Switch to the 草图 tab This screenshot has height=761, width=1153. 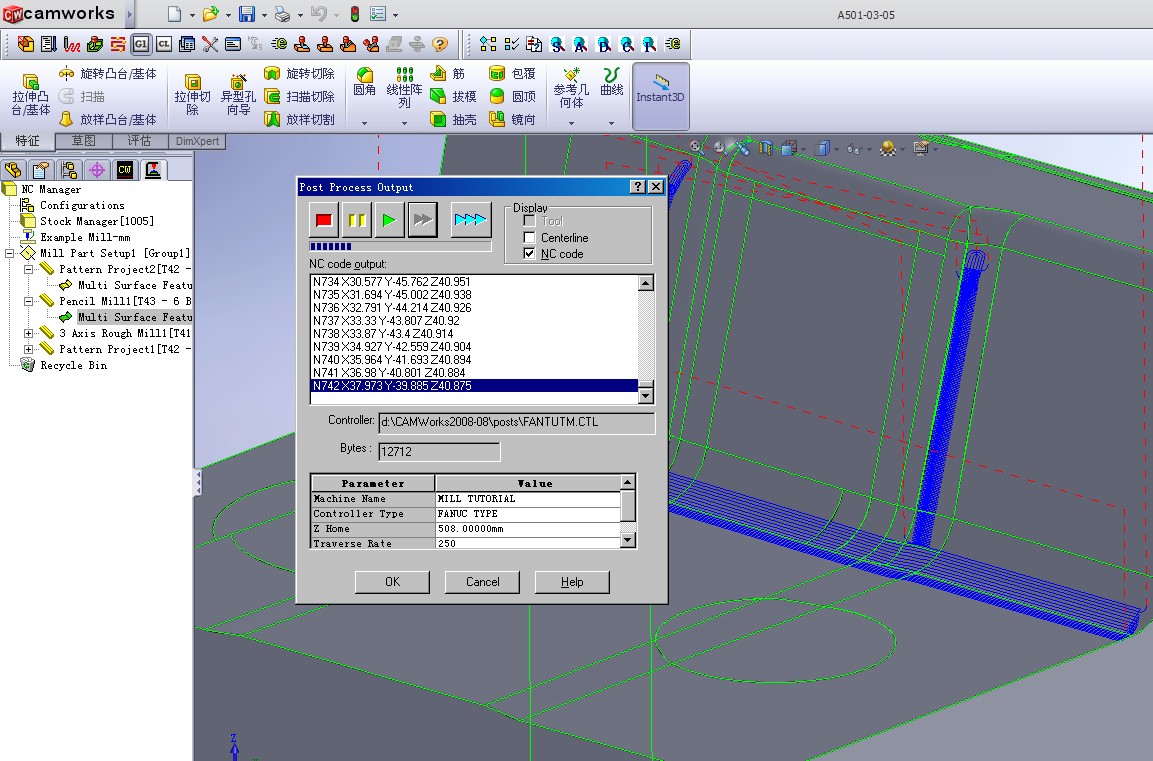84,140
